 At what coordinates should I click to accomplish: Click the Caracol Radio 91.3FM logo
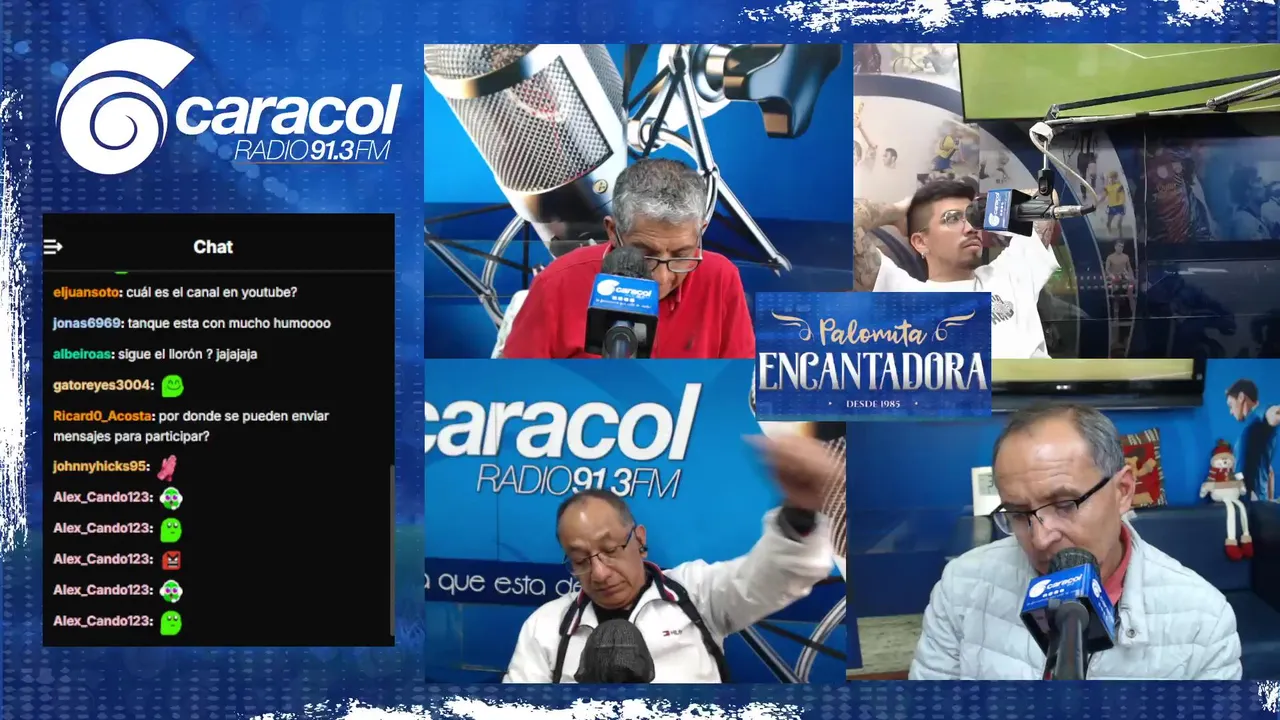pyautogui.click(x=228, y=108)
